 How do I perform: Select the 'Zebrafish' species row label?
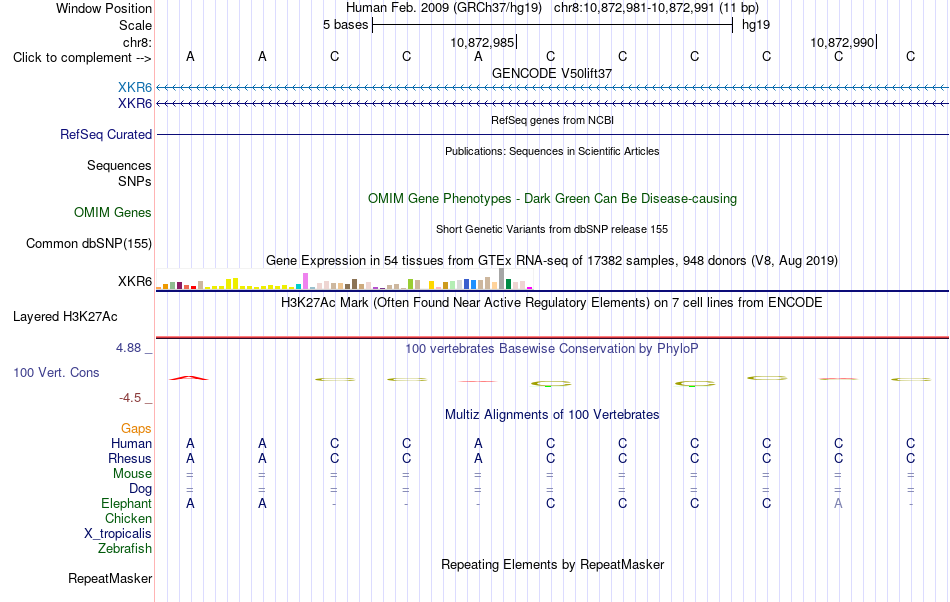(x=125, y=549)
